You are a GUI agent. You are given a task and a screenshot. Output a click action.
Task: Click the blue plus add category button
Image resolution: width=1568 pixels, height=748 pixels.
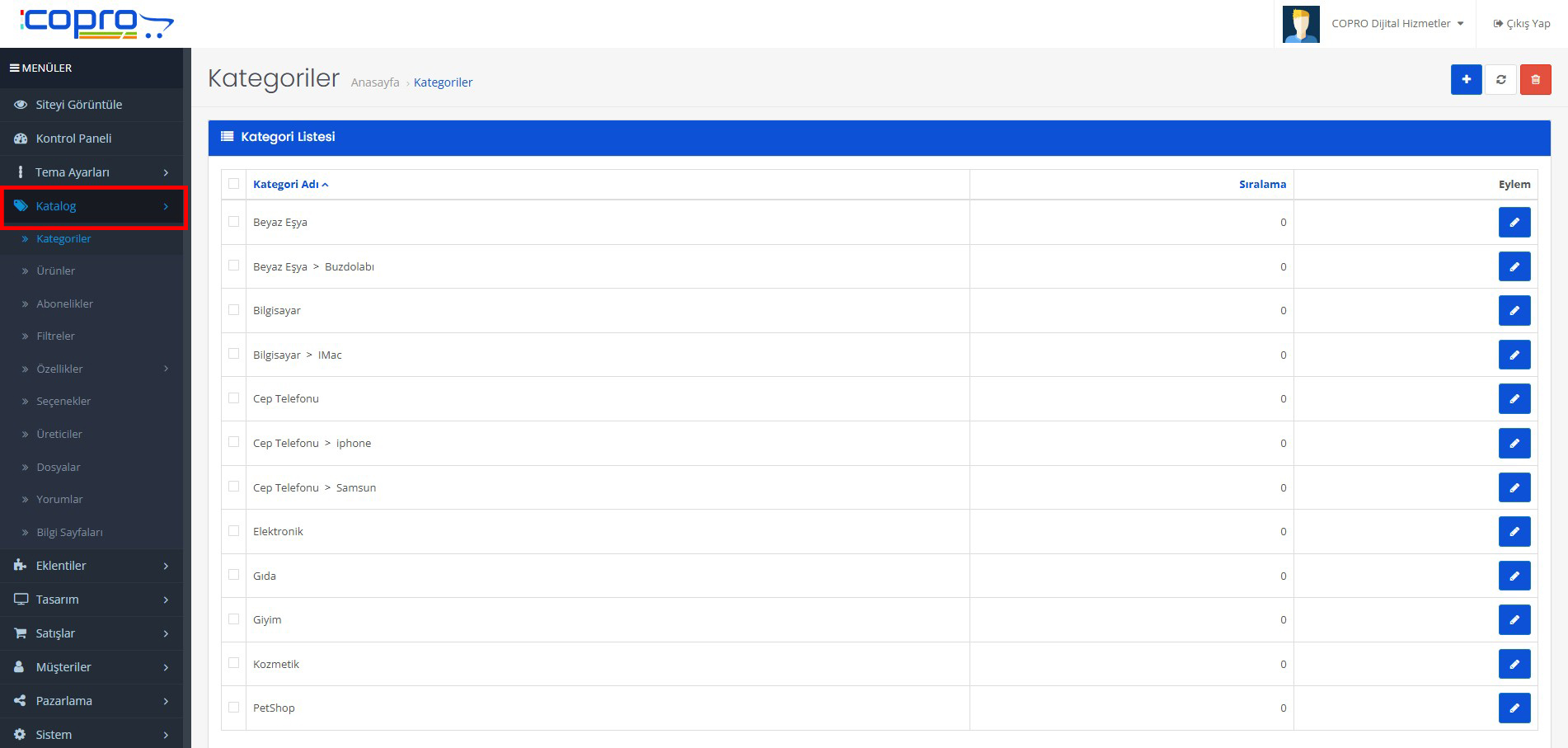[x=1466, y=80]
